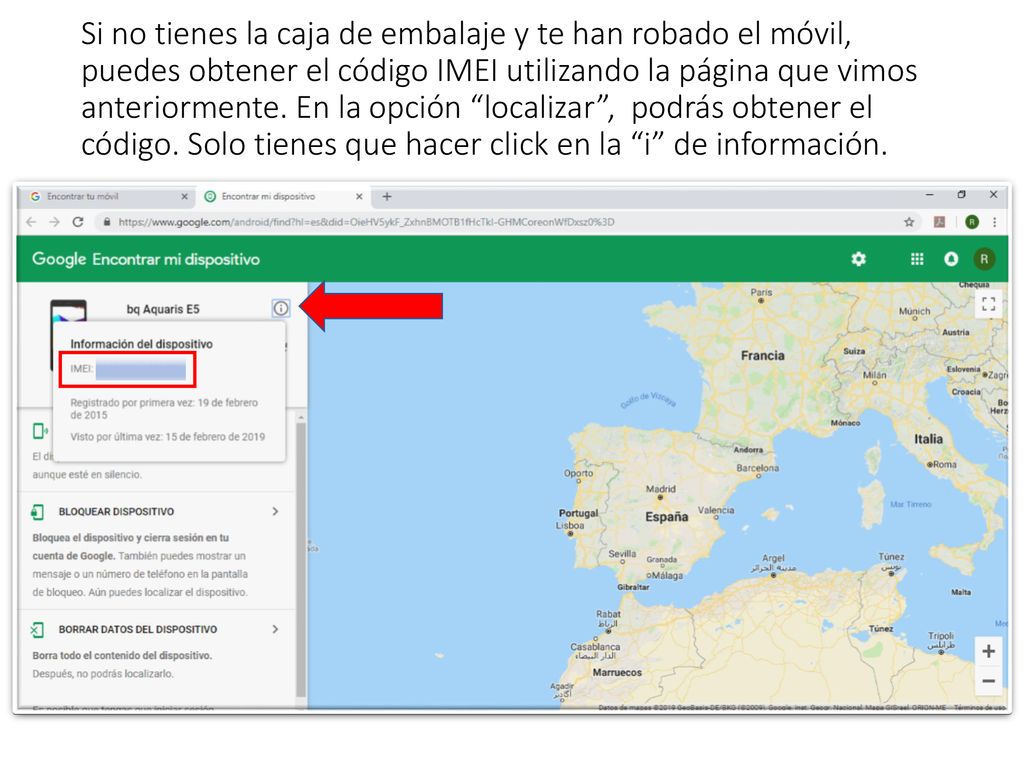Click the play sound phone icon

pyautogui.click(x=40, y=431)
